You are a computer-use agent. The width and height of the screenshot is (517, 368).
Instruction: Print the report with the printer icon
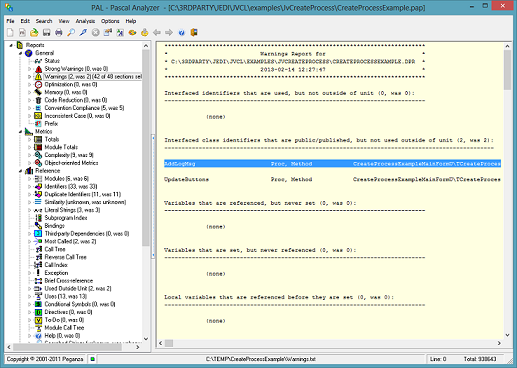tap(59, 32)
